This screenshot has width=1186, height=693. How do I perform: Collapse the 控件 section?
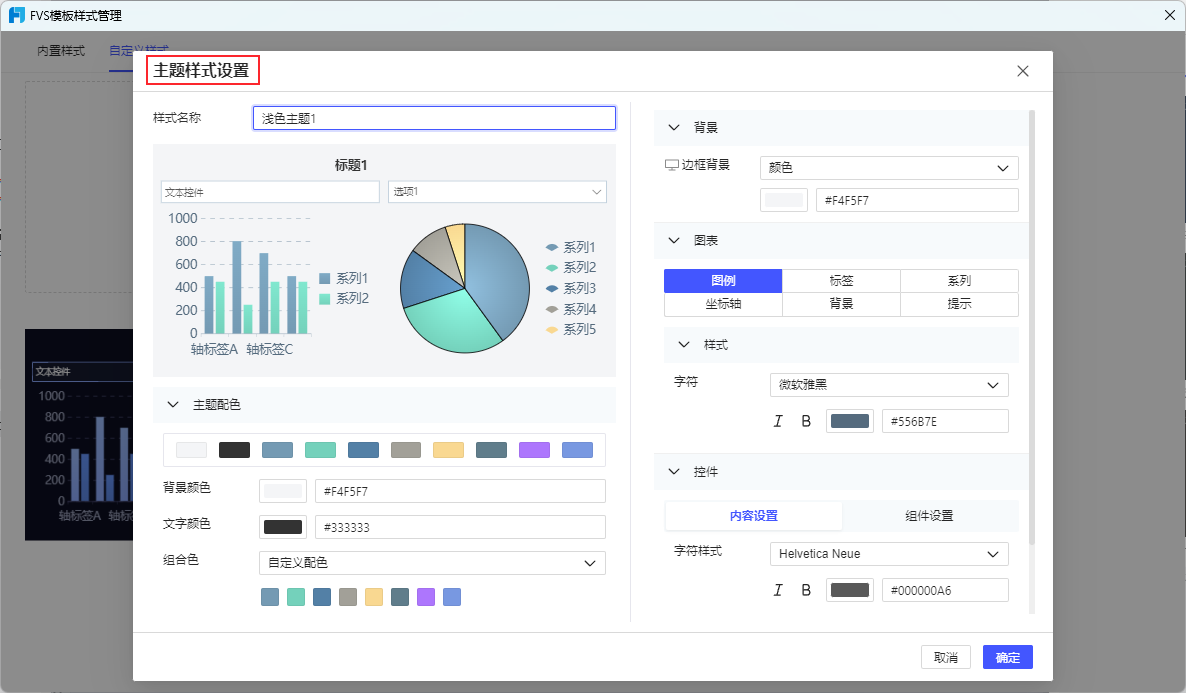pos(674,471)
